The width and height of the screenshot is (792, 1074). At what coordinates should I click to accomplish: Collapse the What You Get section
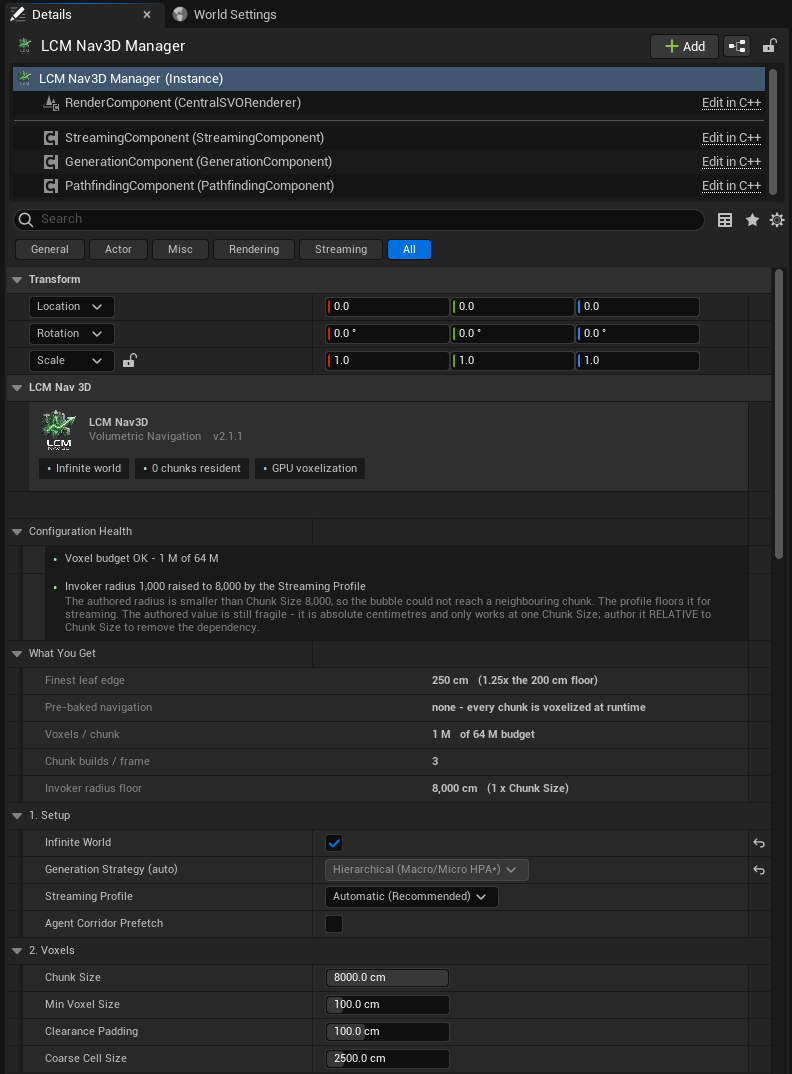(x=17, y=653)
